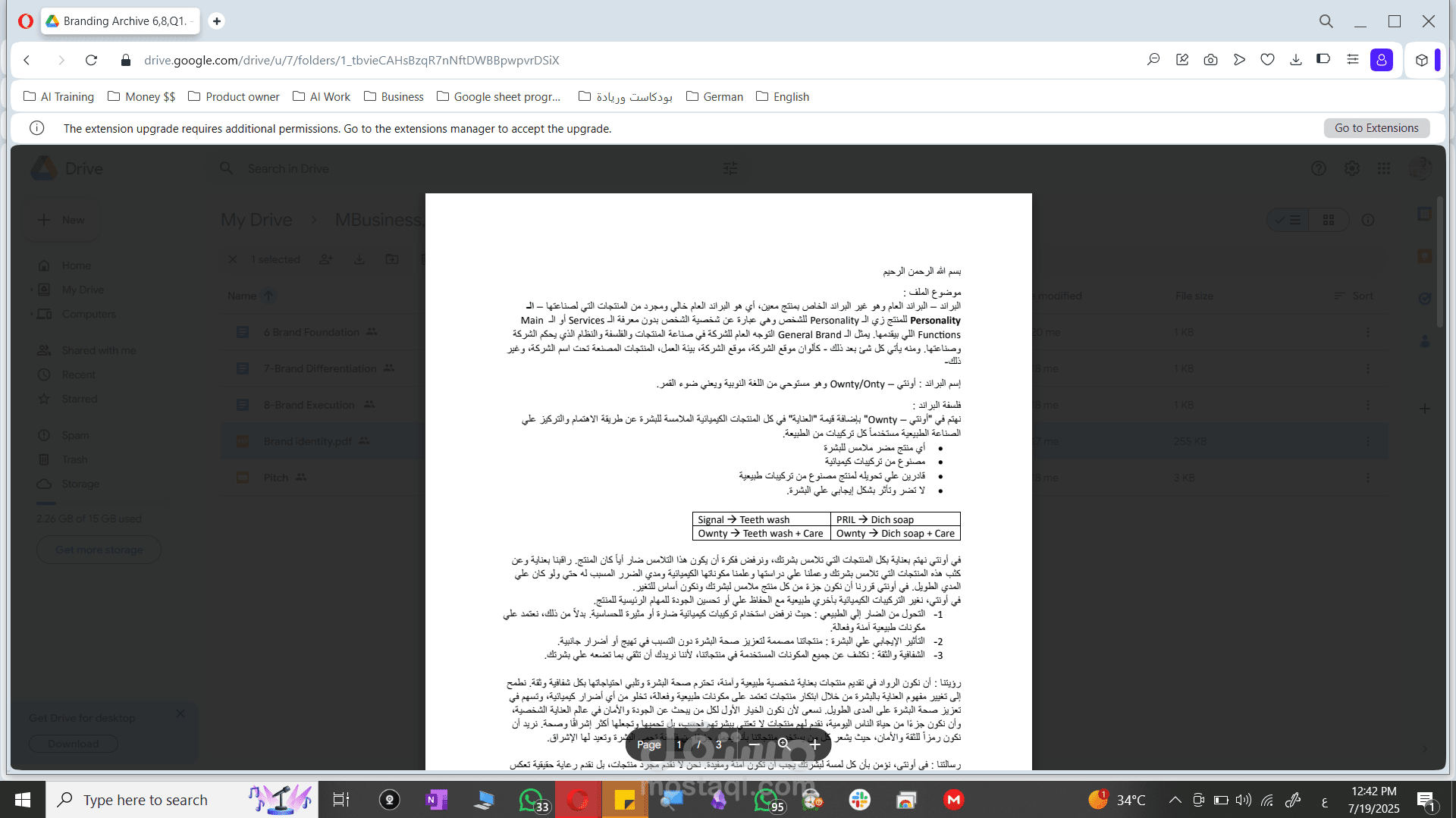1456x818 pixels.
Task: Select the 6 Brand Foundation file
Action: [311, 332]
